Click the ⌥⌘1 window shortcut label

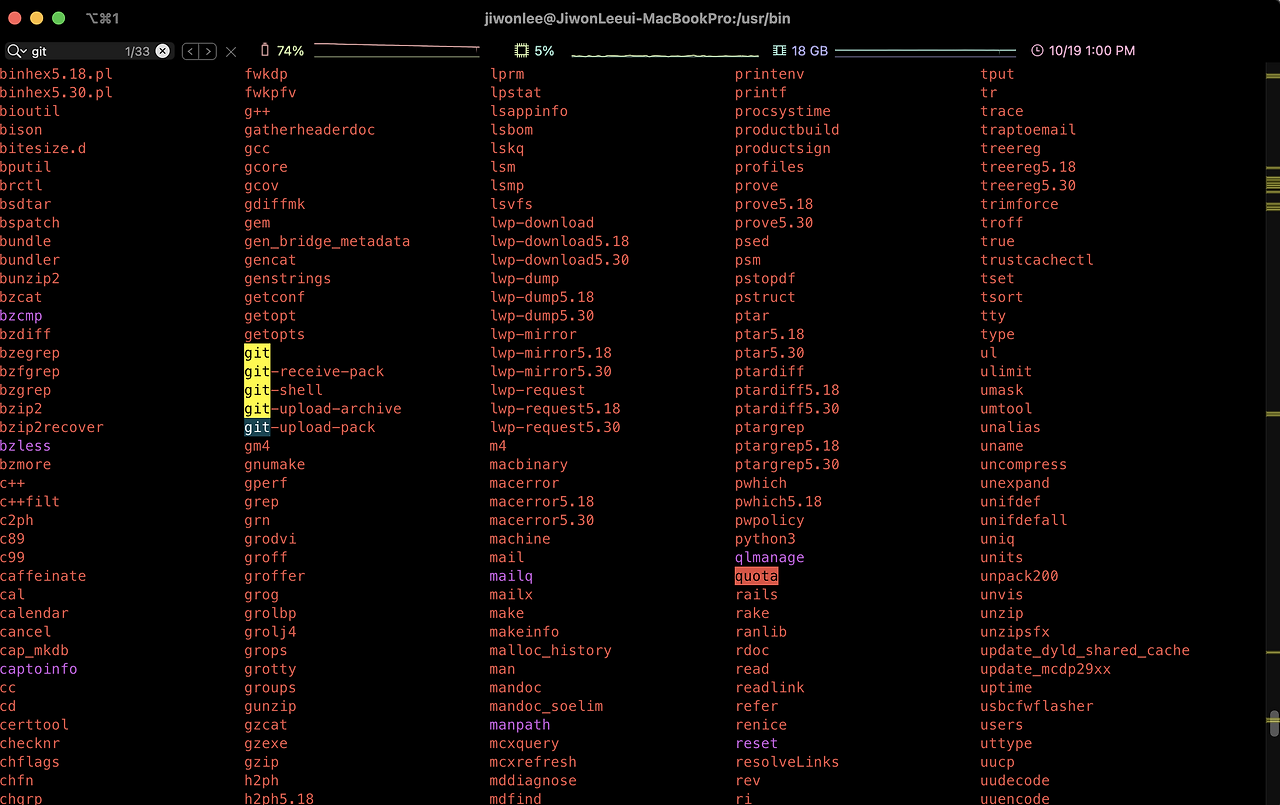(103, 18)
